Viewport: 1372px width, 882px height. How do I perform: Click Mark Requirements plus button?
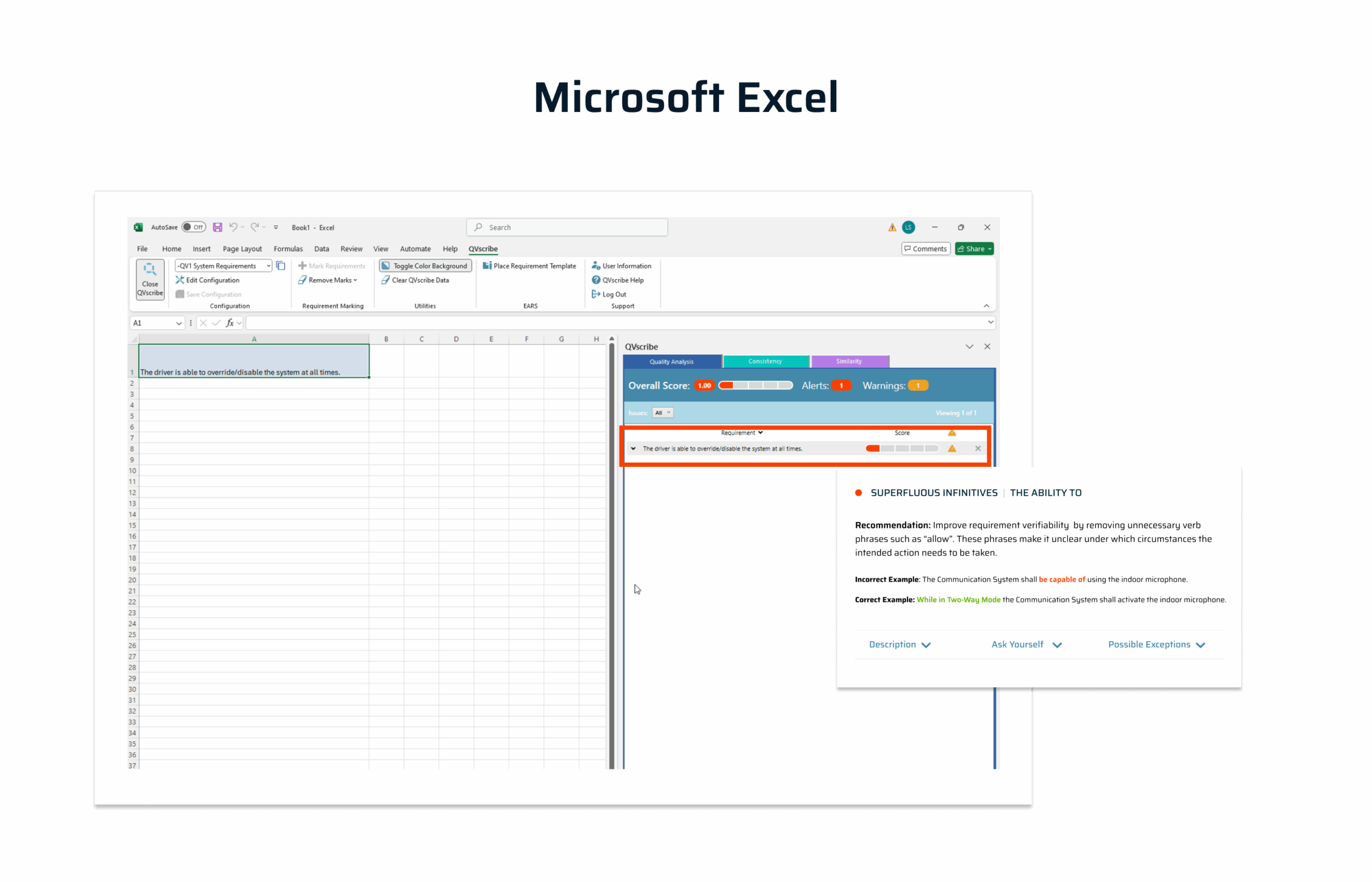coord(332,266)
